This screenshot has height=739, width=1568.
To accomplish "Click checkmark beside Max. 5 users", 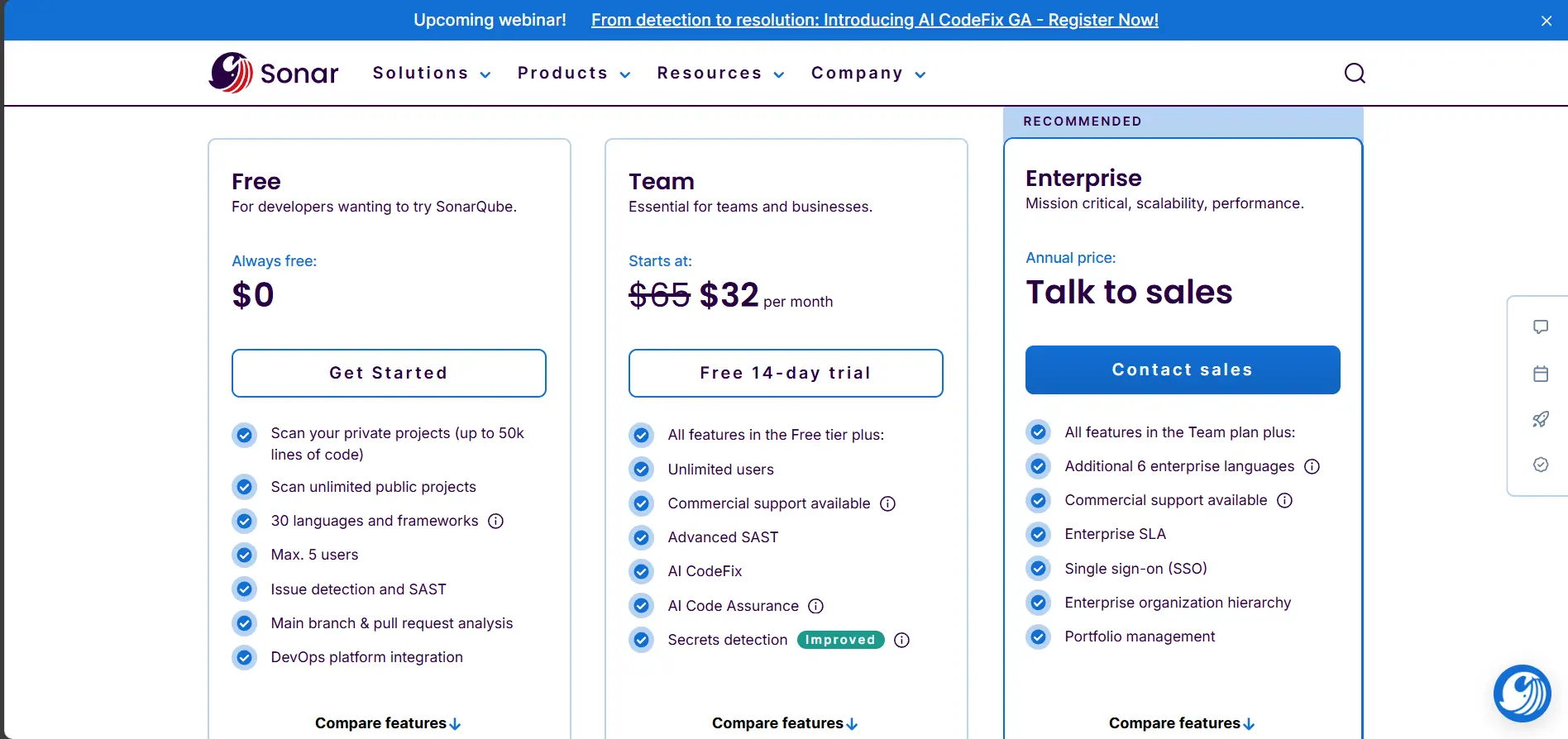I will click(244, 555).
